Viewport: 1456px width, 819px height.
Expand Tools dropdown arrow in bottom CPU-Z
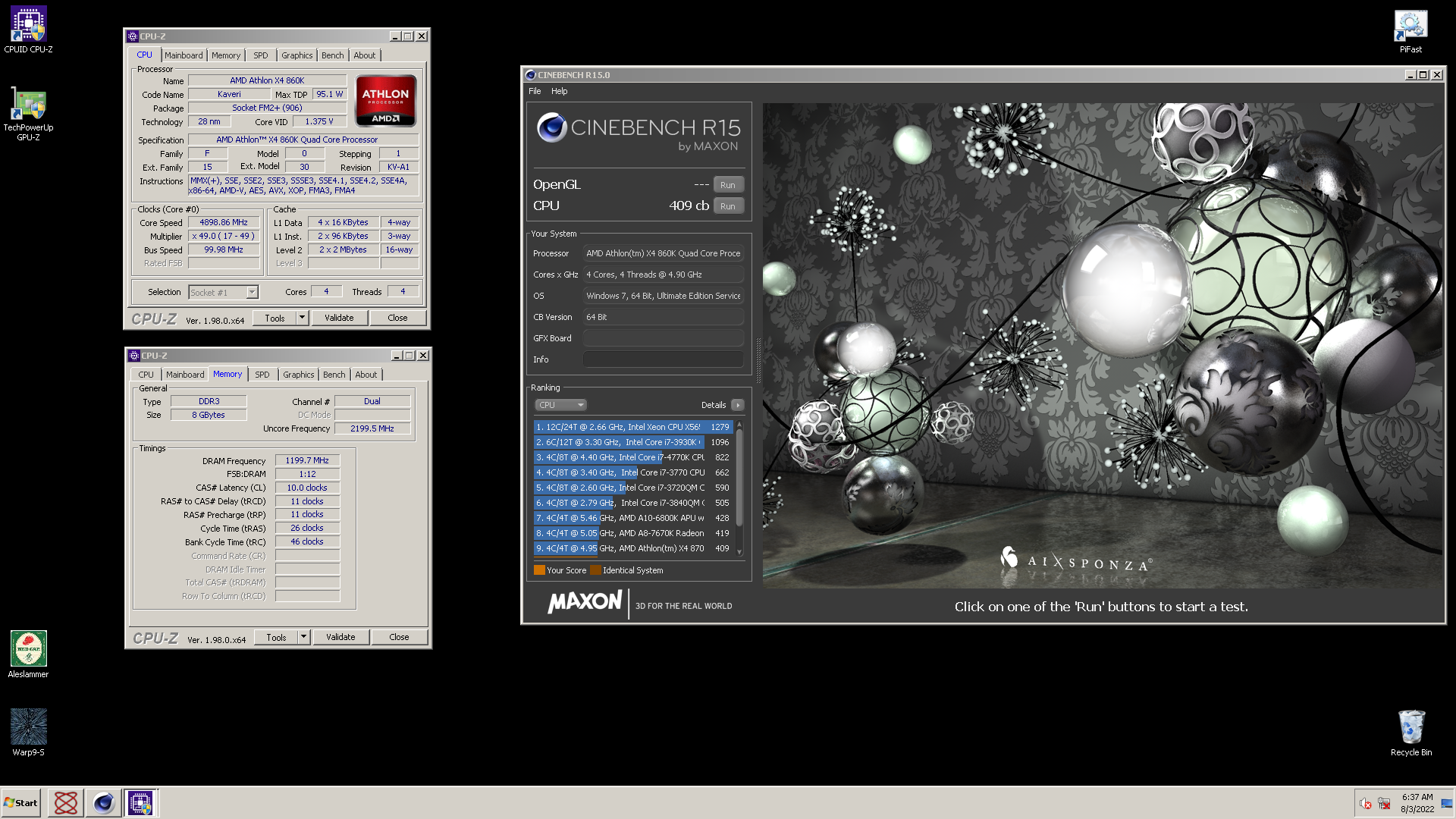[303, 638]
